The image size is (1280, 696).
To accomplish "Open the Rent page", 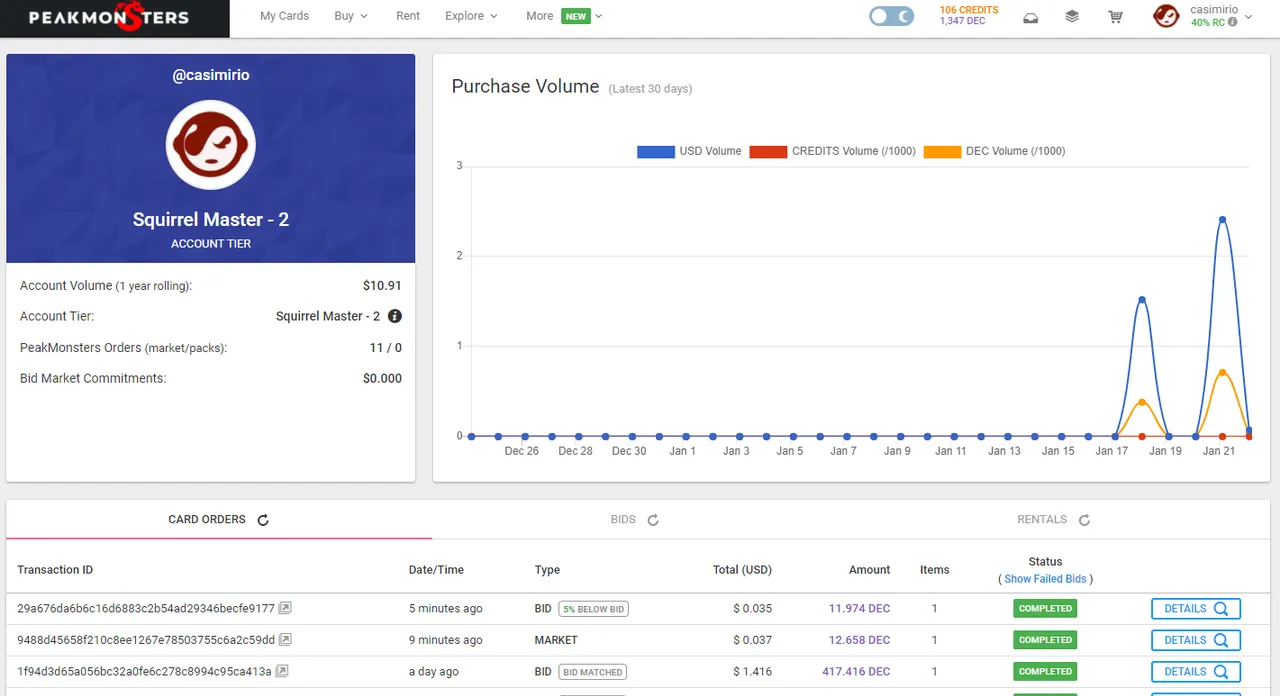I will coord(408,16).
